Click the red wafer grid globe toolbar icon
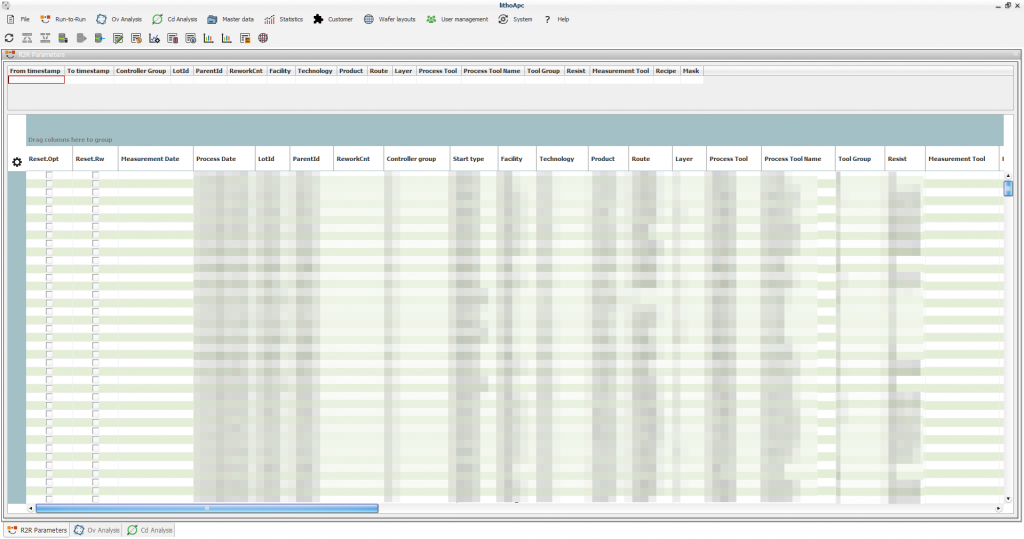This screenshot has width=1024, height=539. click(263, 38)
